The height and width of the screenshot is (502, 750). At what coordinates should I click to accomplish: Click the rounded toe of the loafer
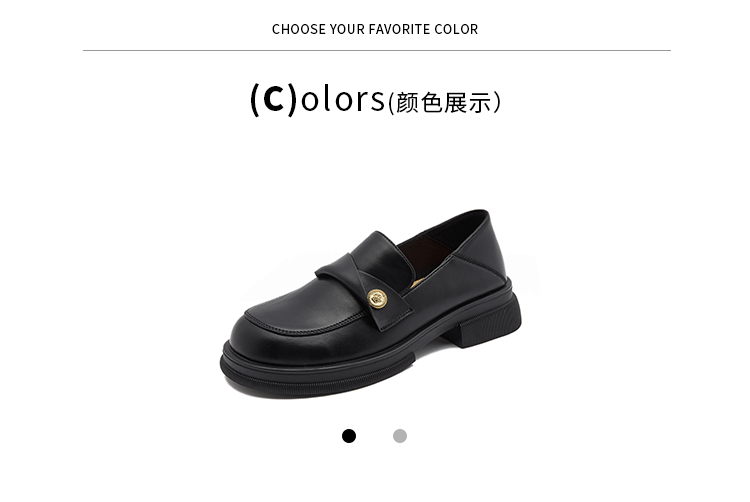(x=268, y=330)
